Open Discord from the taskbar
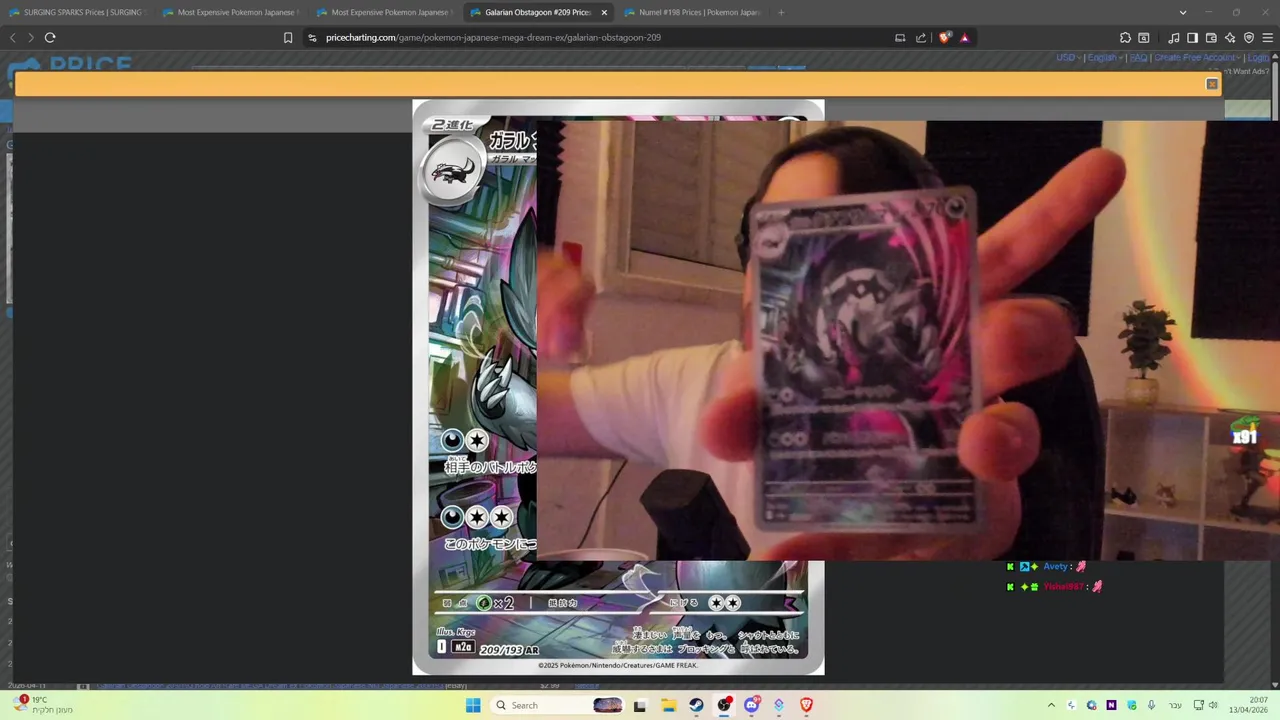This screenshot has width=1280, height=720. coord(751,705)
